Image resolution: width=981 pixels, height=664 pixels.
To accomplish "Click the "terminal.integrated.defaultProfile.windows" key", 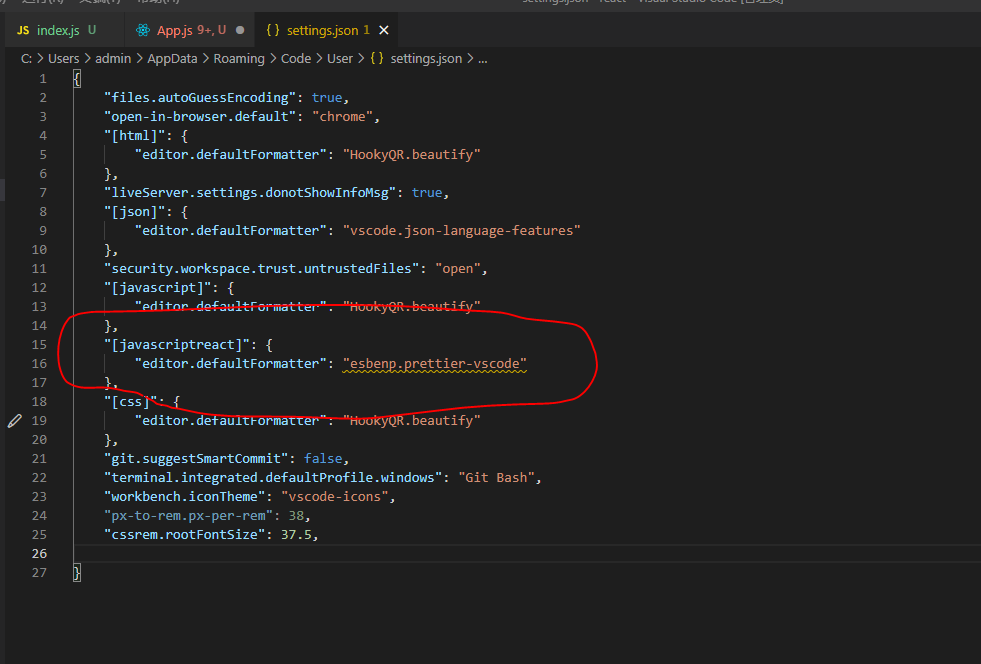I will tap(273, 478).
